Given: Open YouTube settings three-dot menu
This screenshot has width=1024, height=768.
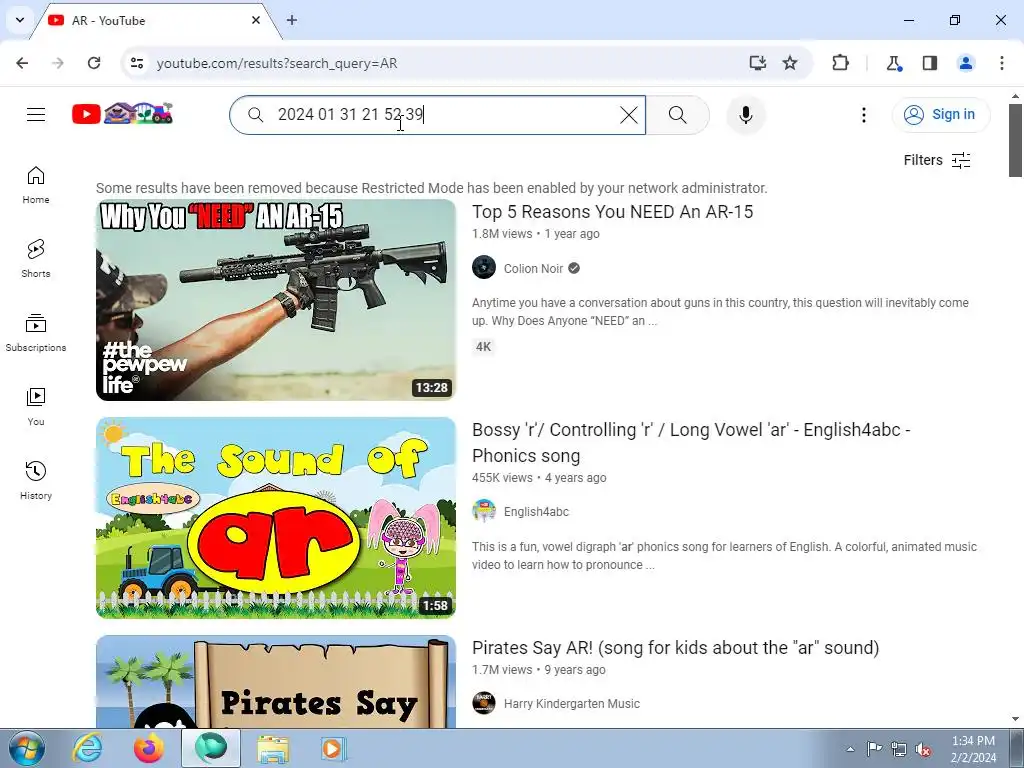Looking at the screenshot, I should pos(863,115).
